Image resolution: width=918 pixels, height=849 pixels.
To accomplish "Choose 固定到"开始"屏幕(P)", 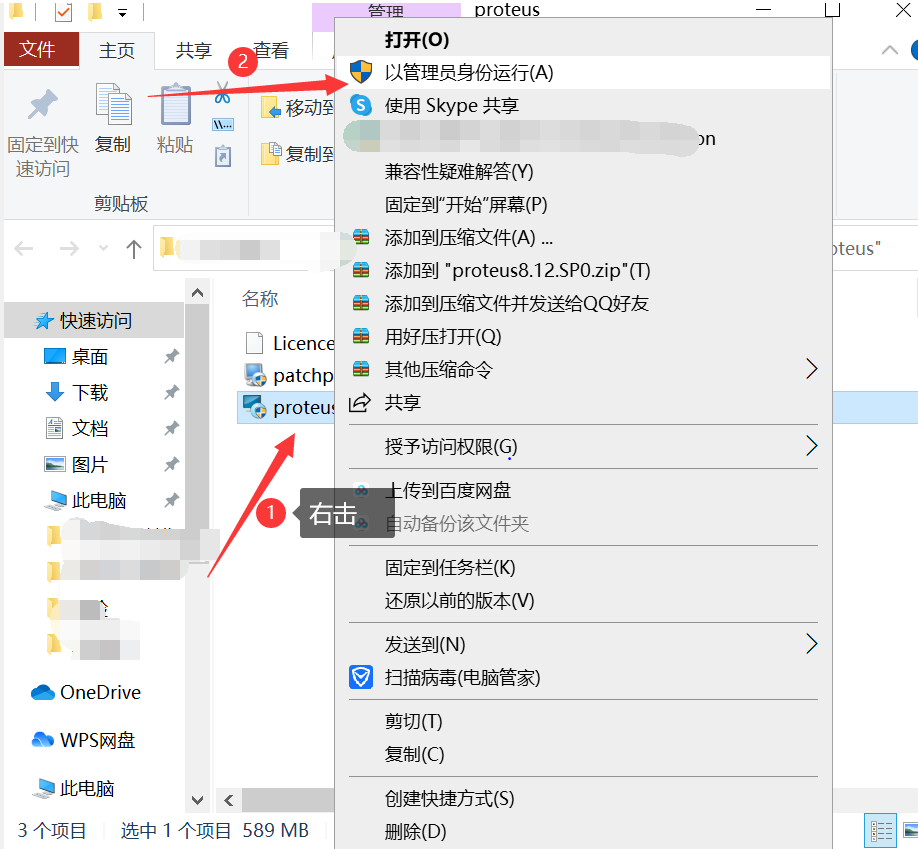I will 584,204.
